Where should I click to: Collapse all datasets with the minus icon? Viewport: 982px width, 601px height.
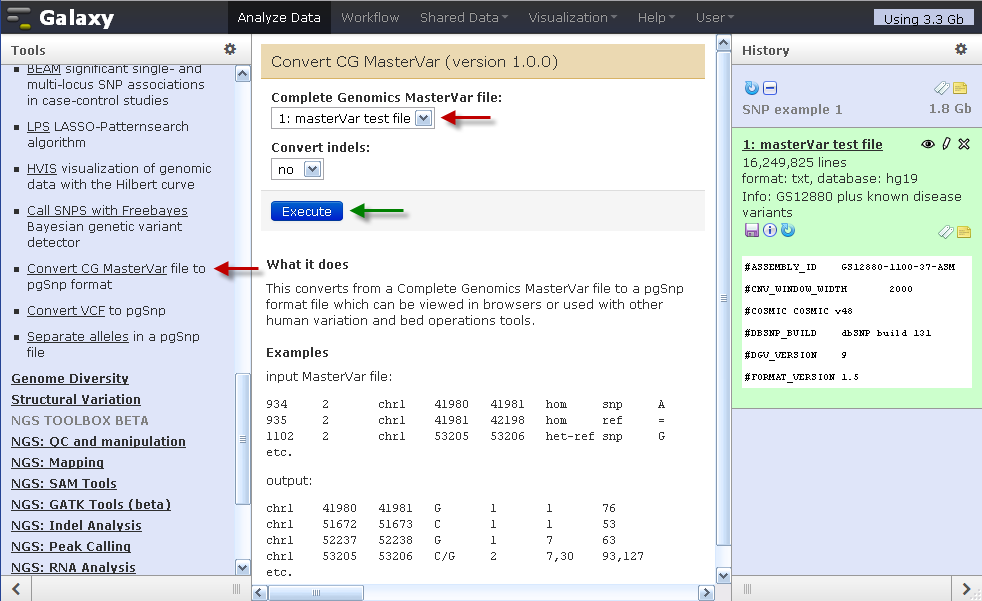click(x=770, y=88)
